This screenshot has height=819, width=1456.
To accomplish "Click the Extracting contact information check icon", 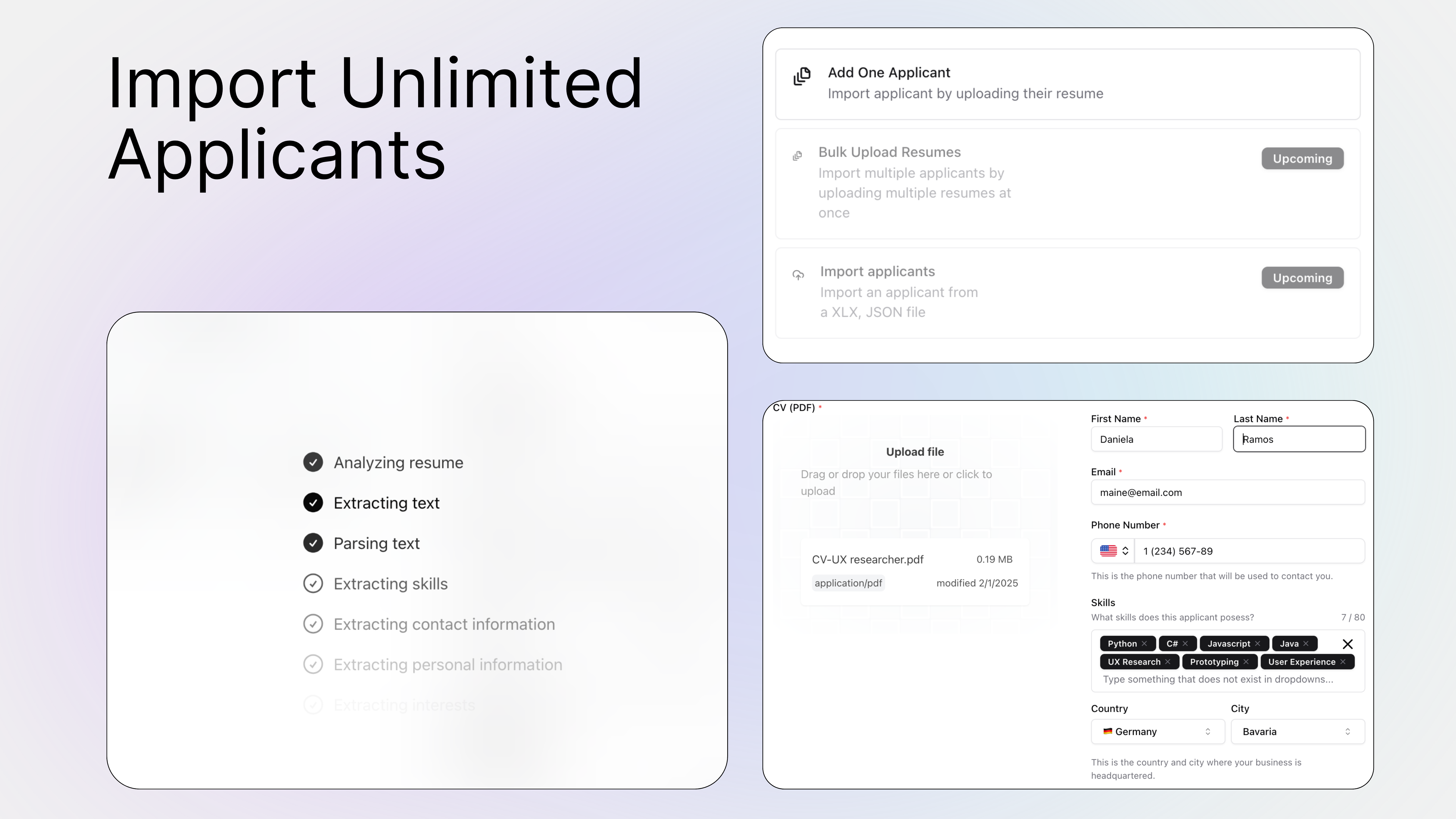I will tap(313, 624).
